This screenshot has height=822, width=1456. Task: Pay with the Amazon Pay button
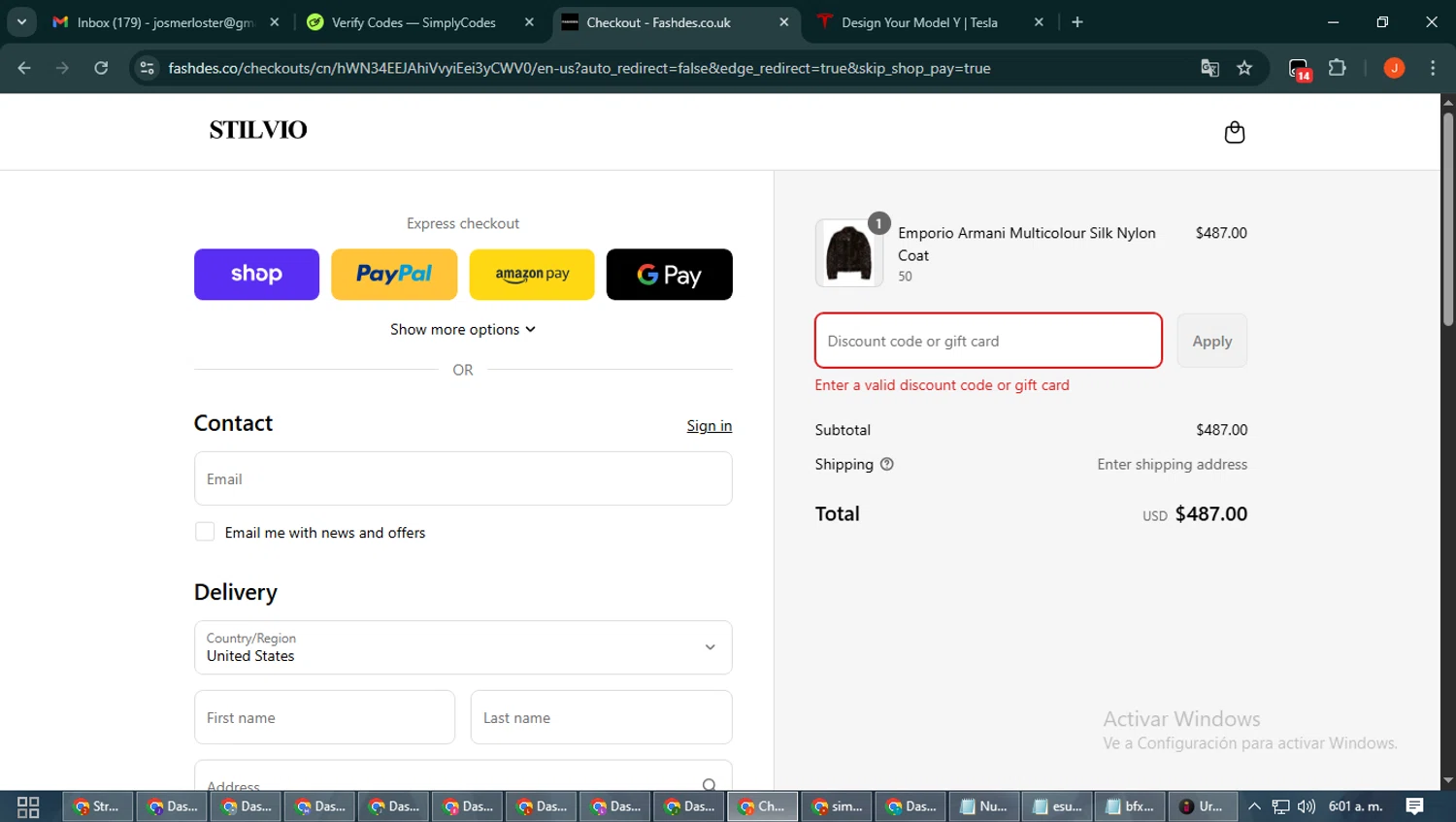point(532,275)
